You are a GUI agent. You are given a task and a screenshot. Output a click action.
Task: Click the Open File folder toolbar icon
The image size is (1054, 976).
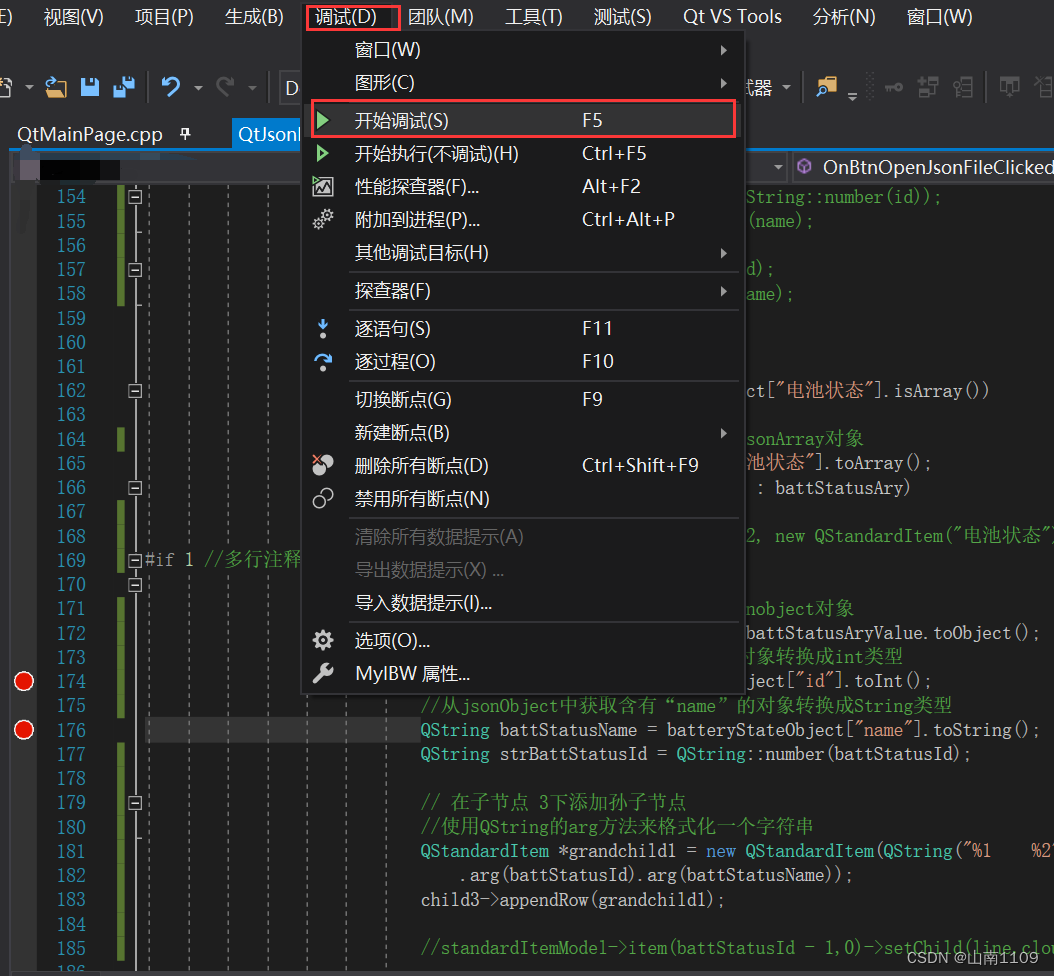coord(56,87)
